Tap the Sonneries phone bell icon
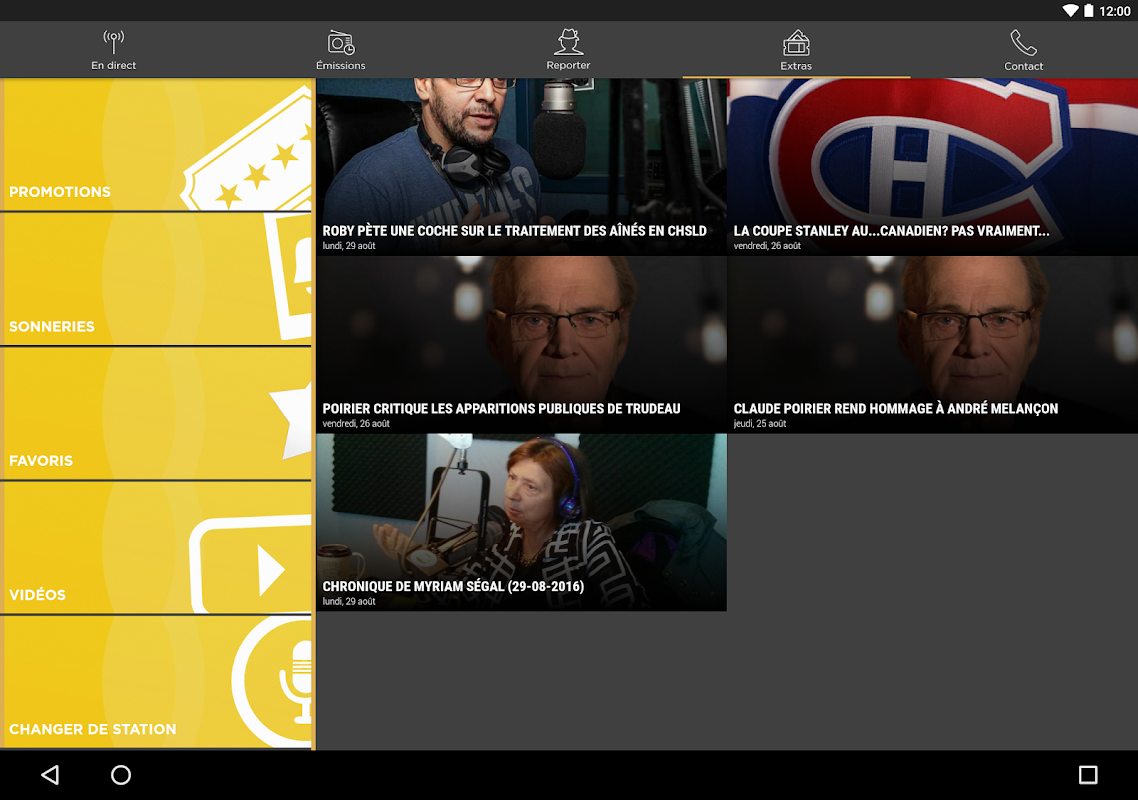 click(289, 276)
